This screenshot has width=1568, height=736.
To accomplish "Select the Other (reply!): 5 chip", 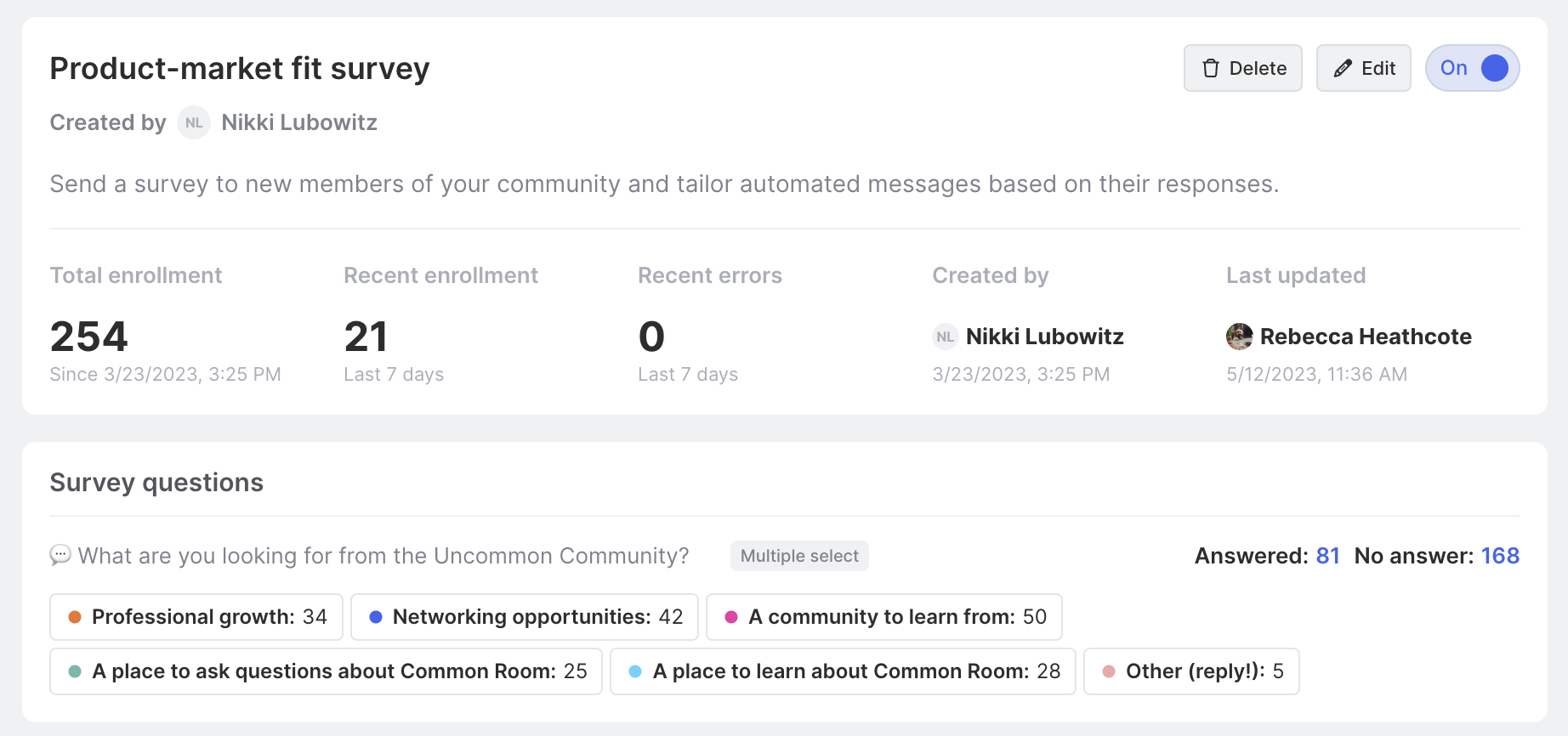I will (1191, 671).
